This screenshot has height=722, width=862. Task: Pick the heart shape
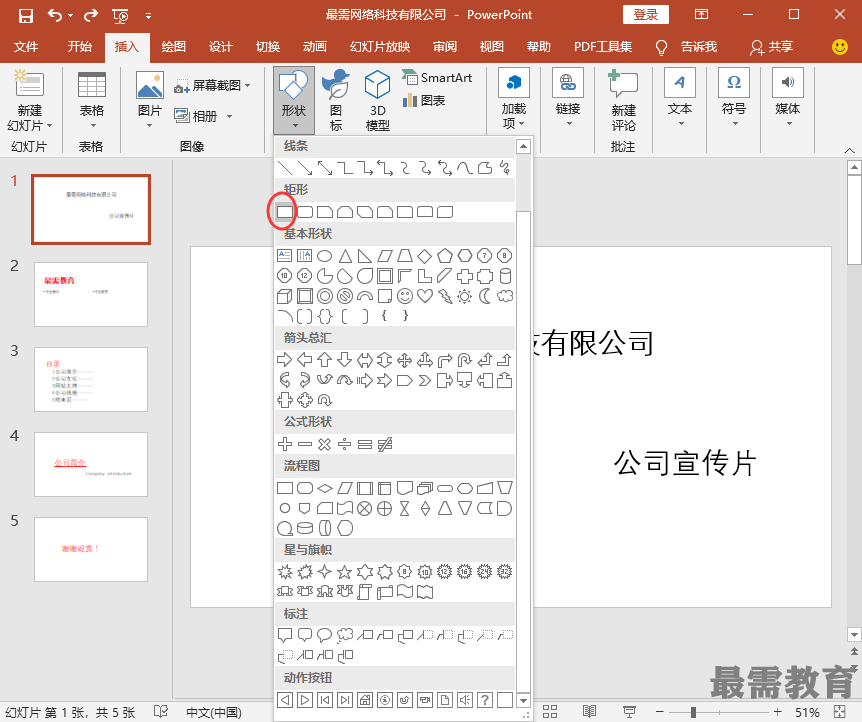425,296
